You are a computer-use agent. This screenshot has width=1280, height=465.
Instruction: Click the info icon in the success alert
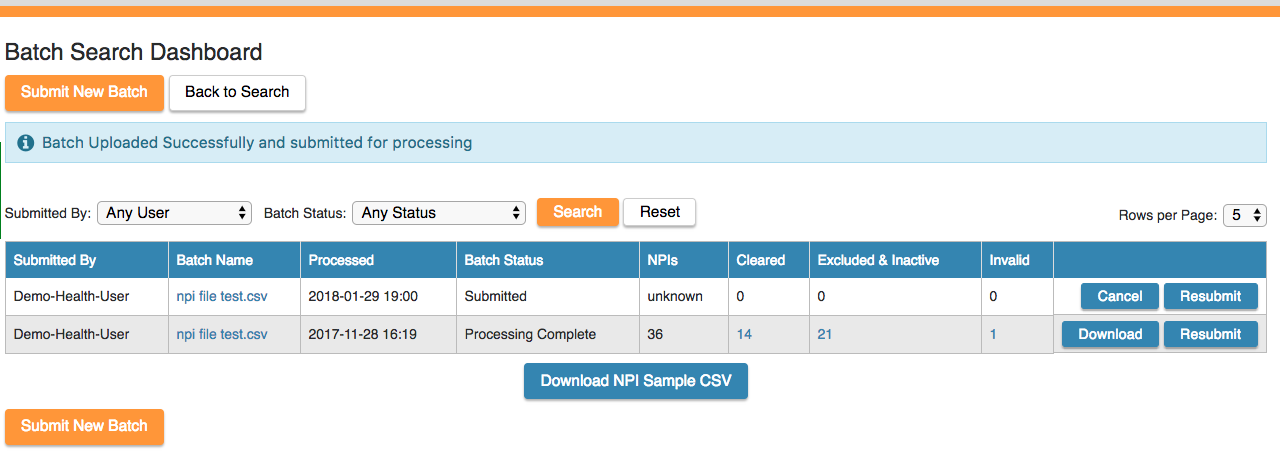point(26,143)
